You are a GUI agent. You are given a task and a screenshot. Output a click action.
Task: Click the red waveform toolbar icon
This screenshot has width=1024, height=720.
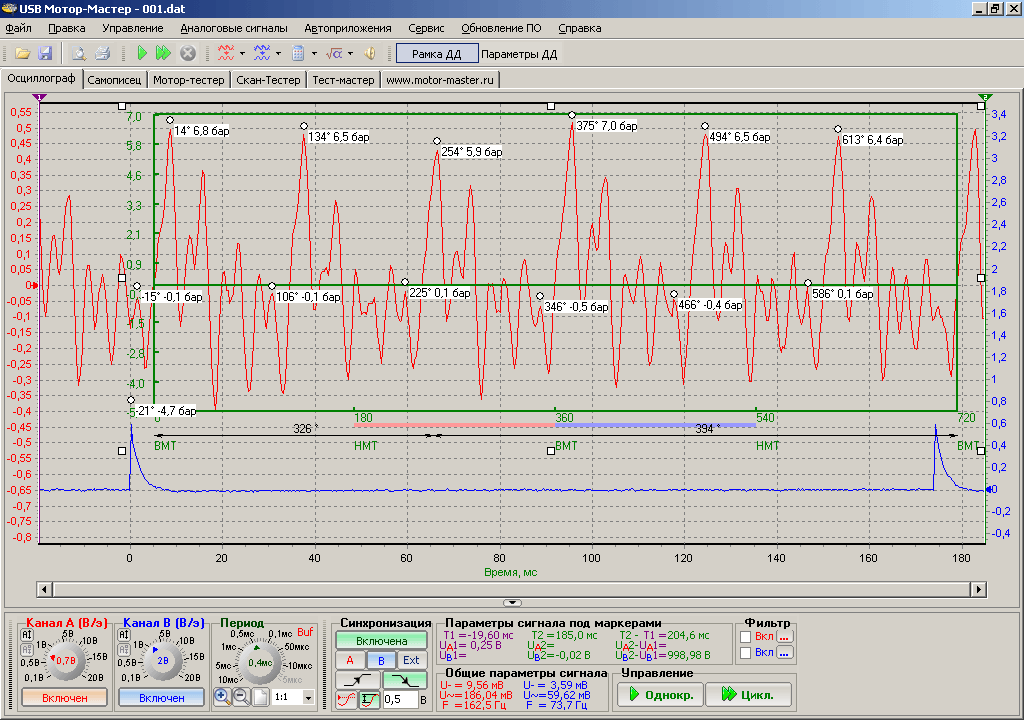226,54
